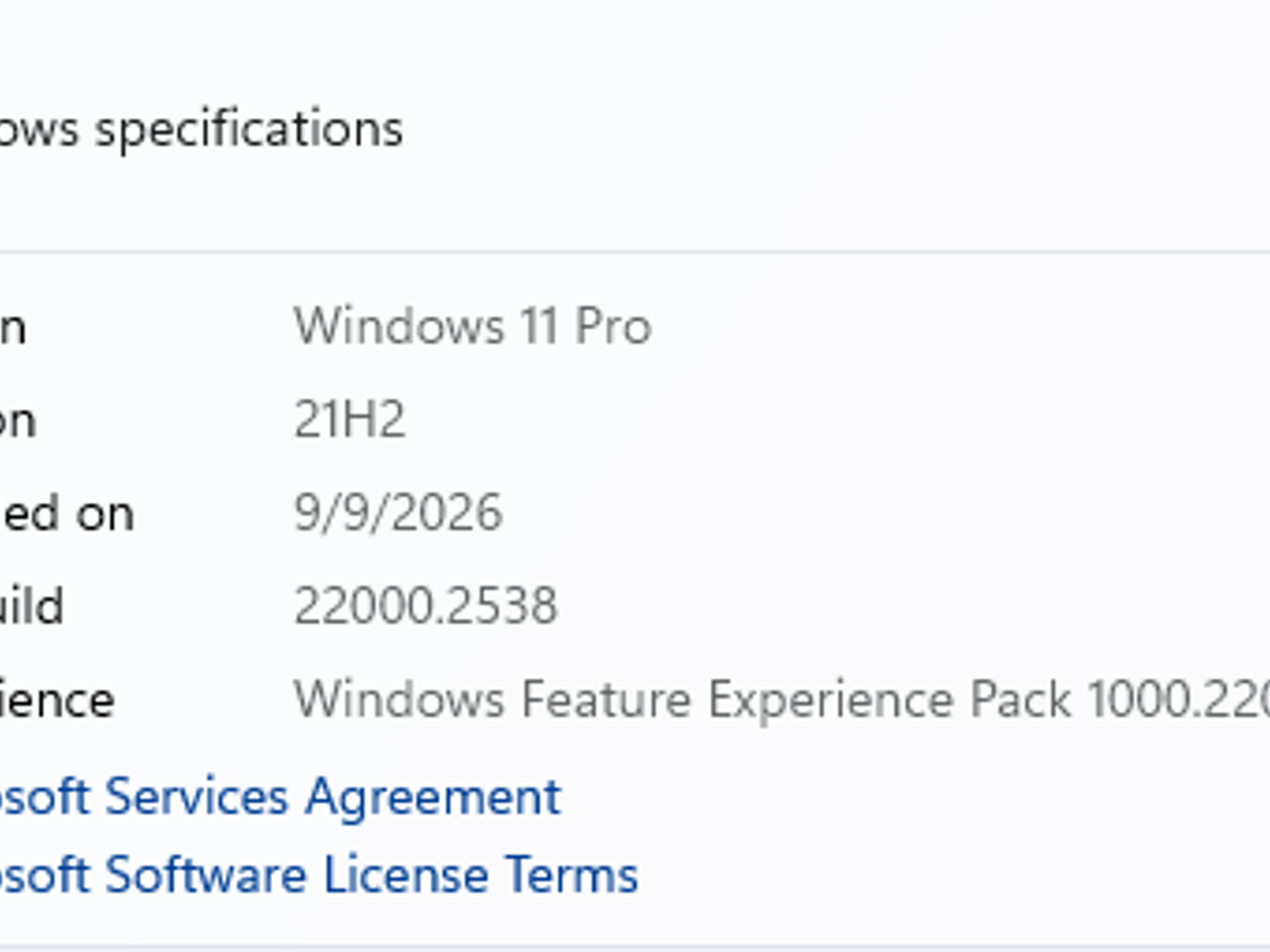This screenshot has width=1270, height=952.
Task: Click 'License Terms' in the software link
Action: pyautogui.click(x=481, y=875)
